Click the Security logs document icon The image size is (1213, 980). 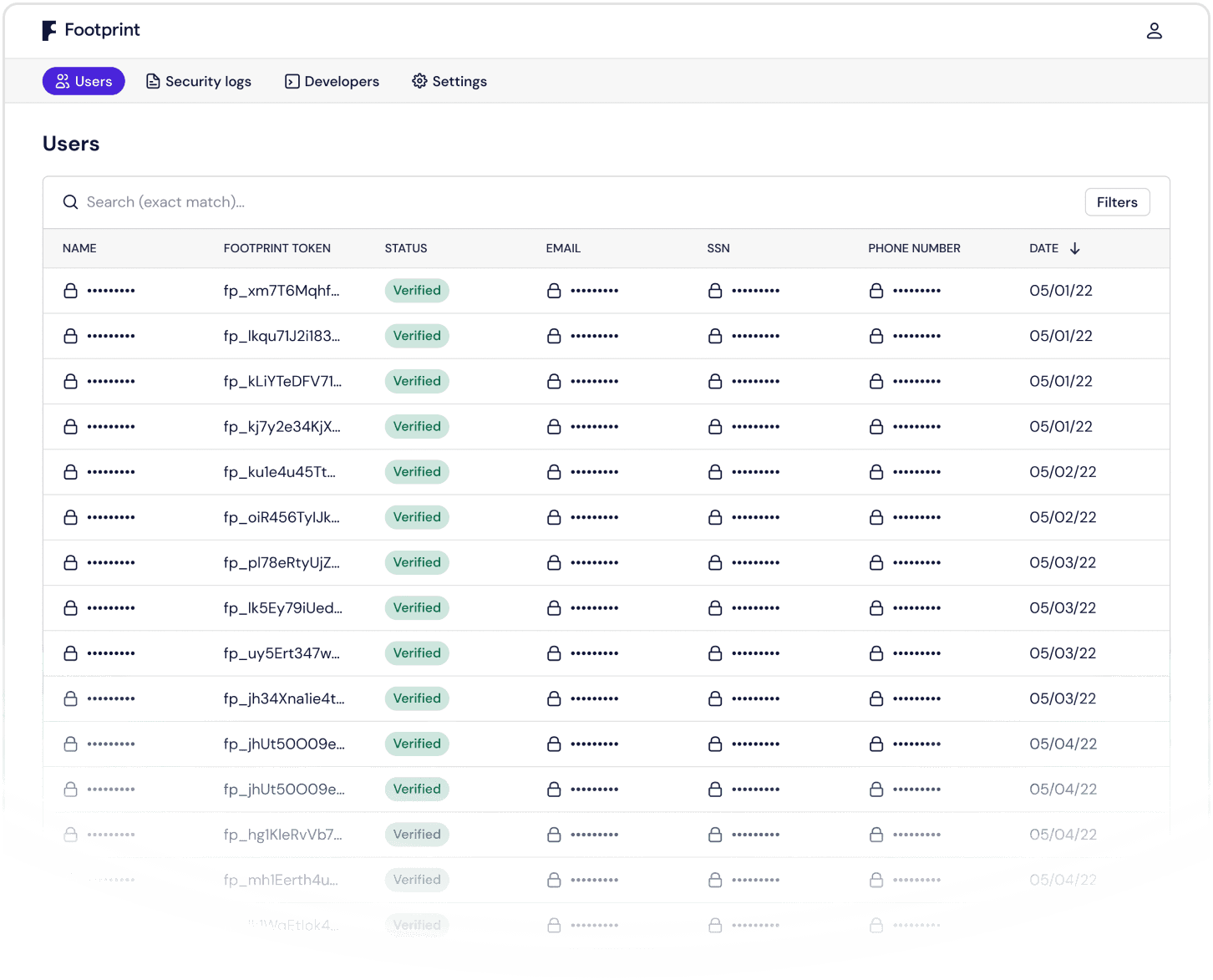point(153,81)
